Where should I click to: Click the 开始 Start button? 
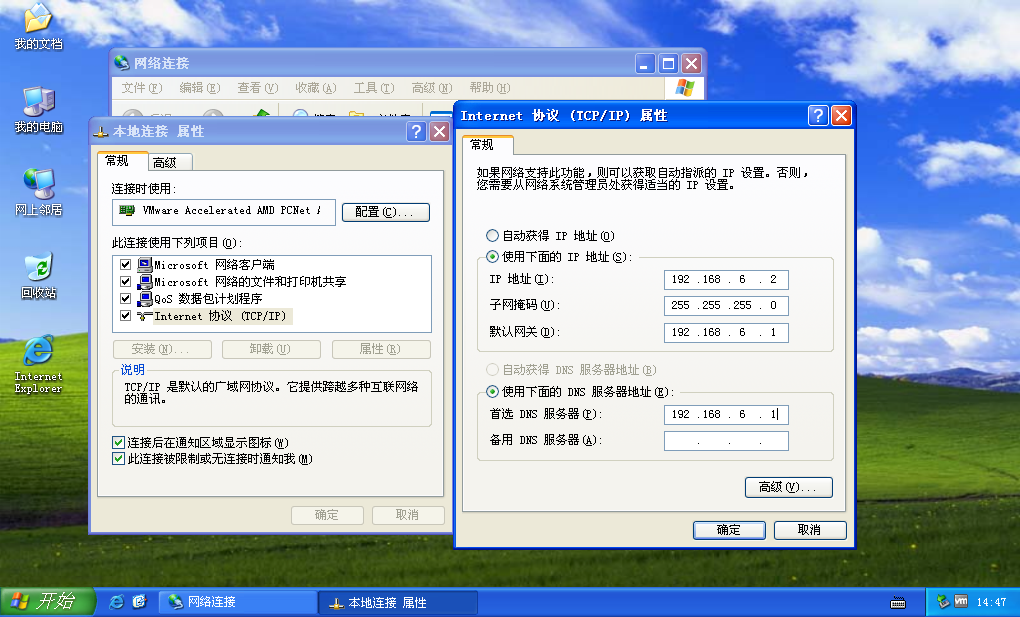coord(47,601)
